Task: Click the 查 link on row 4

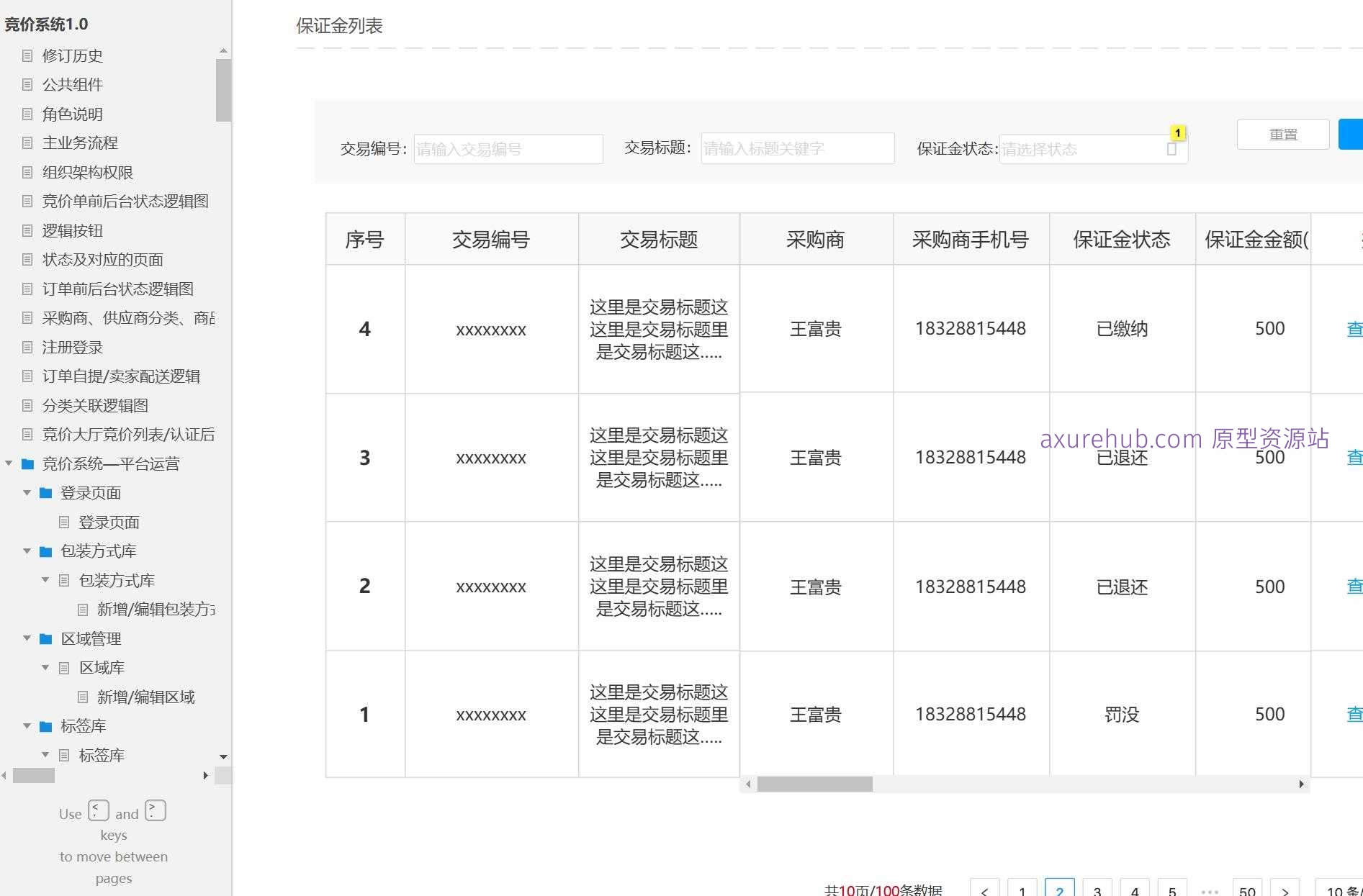Action: point(1354,329)
